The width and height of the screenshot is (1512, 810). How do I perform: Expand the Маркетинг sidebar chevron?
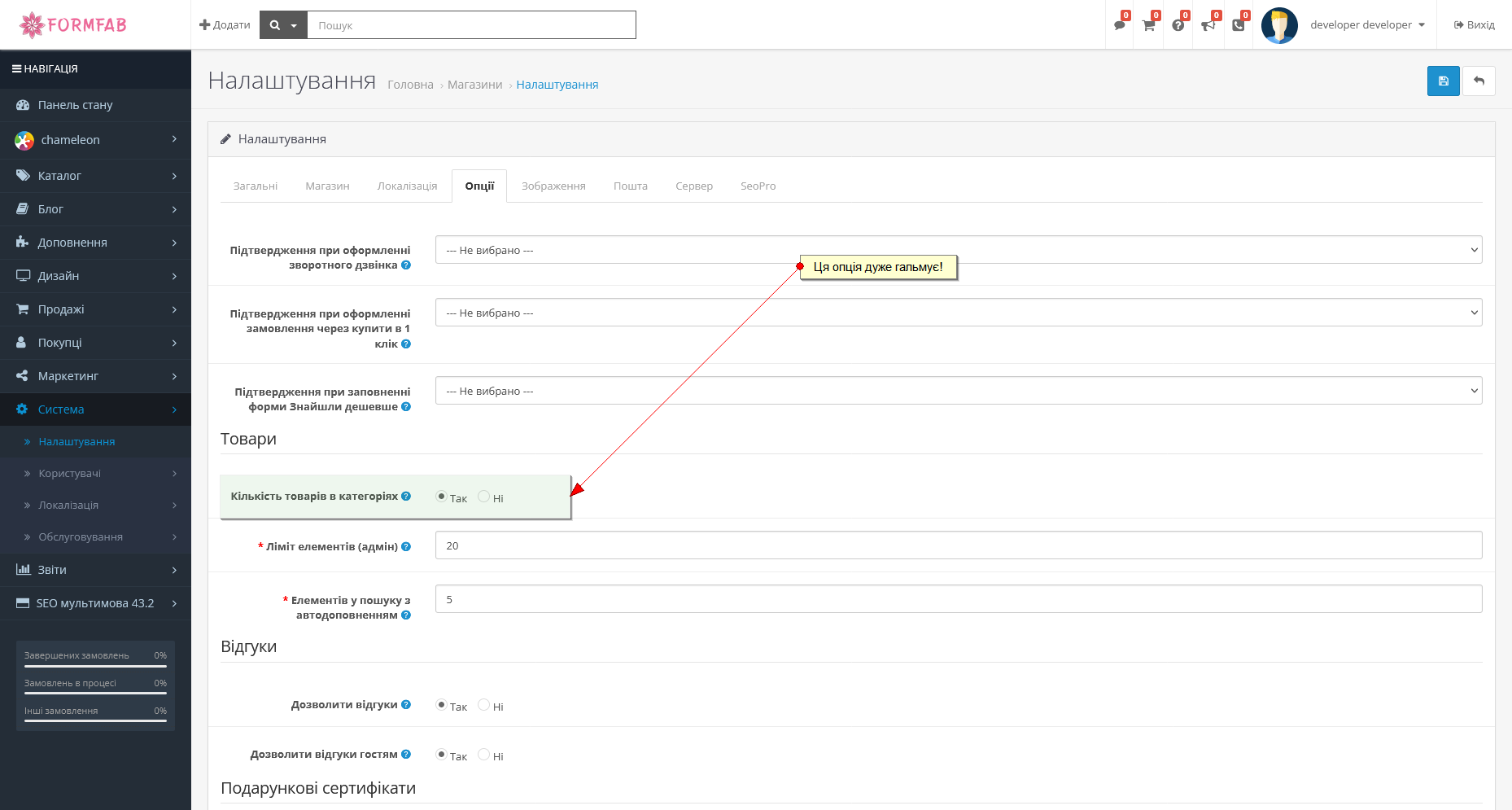coord(174,376)
